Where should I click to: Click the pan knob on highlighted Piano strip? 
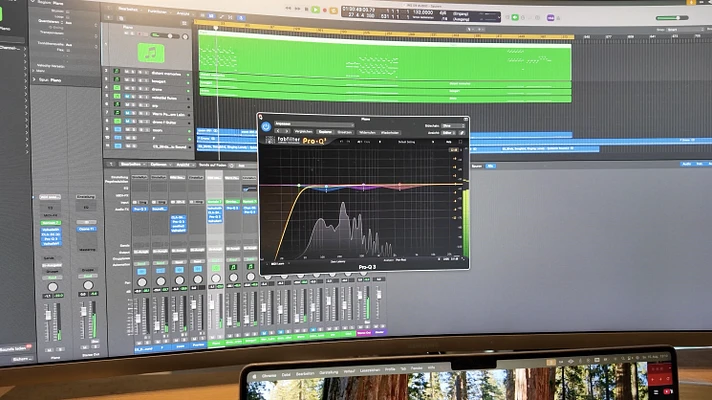coord(215,278)
